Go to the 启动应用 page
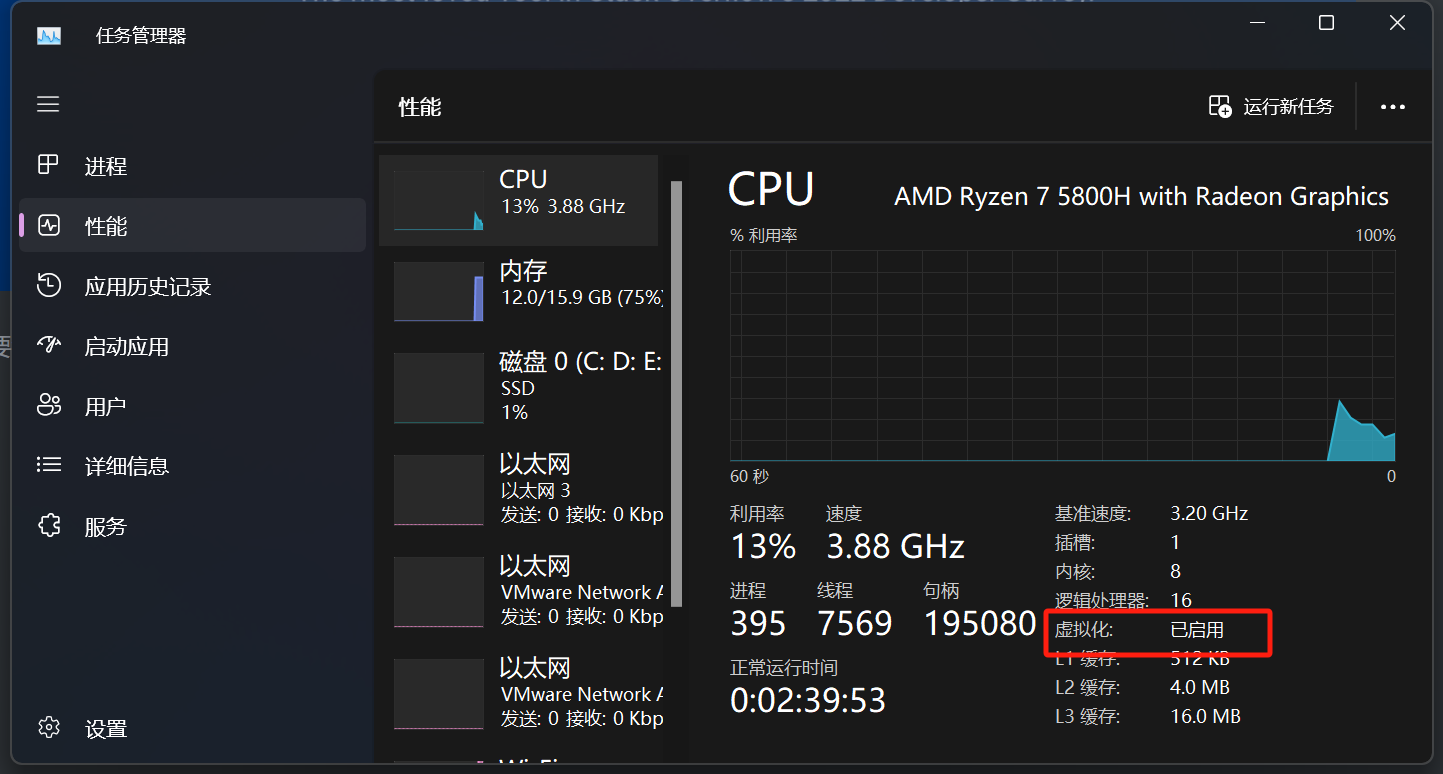 (127, 347)
